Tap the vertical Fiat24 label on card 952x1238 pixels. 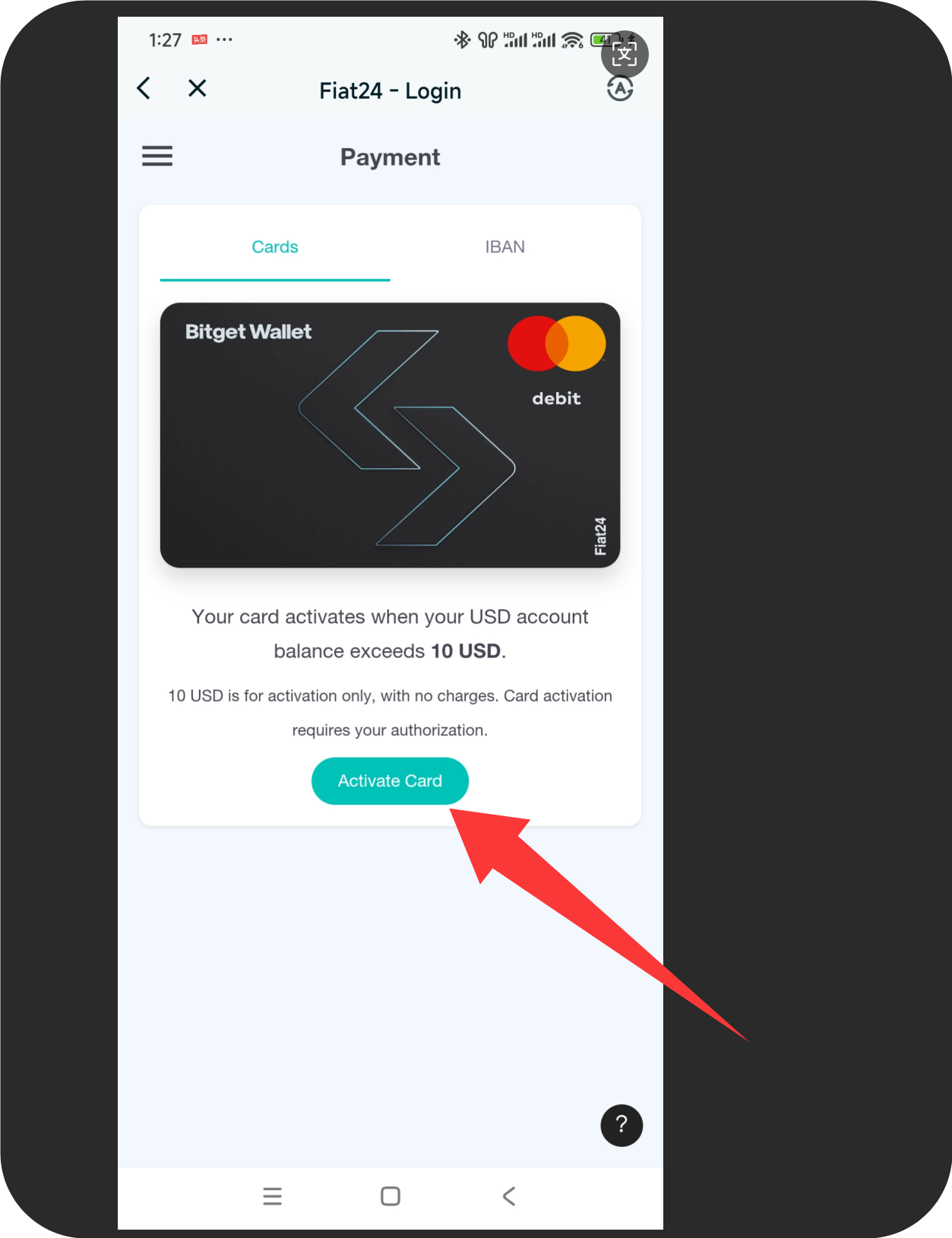(x=600, y=536)
